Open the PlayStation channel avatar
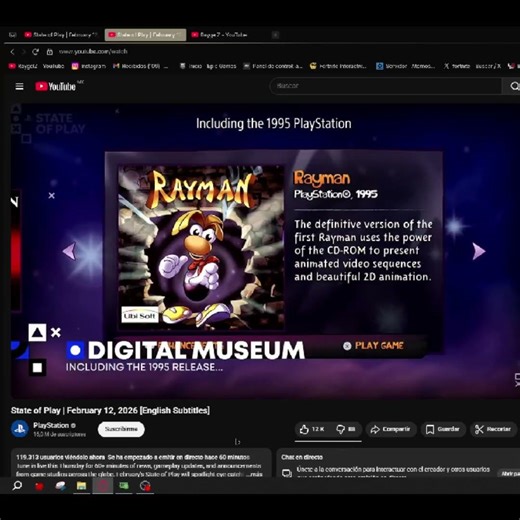Image resolution: width=520 pixels, height=520 pixels. (x=20, y=429)
